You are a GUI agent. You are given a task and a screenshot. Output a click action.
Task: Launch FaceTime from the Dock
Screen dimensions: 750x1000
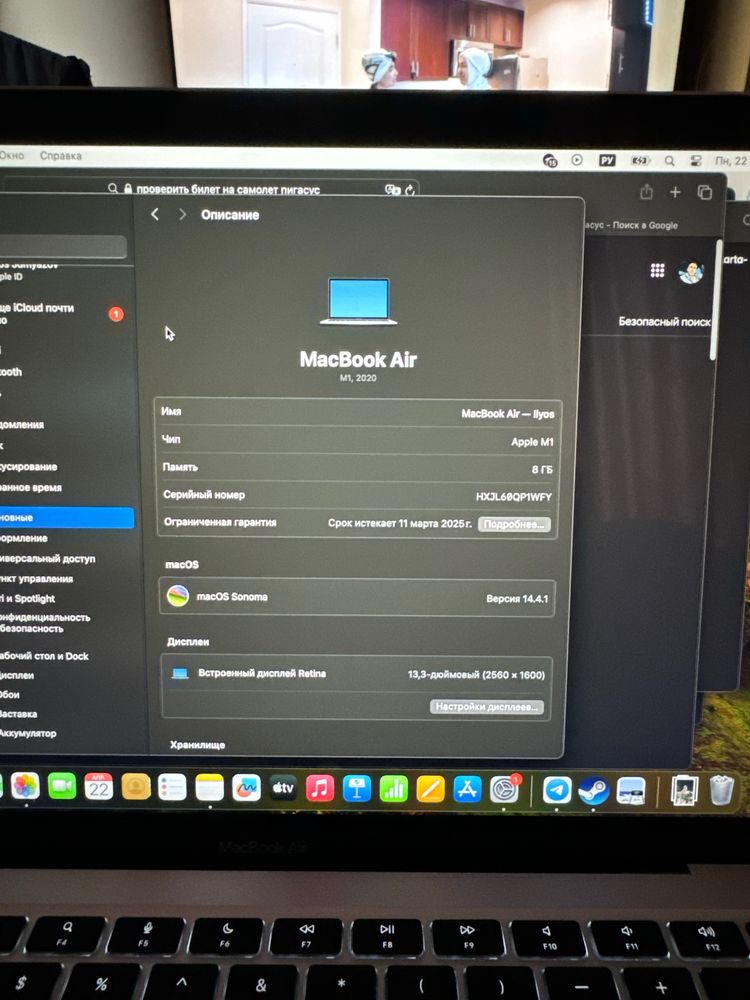pos(62,787)
